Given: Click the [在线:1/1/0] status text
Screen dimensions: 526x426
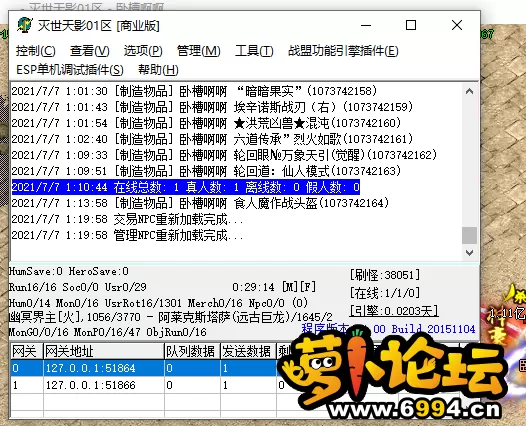Looking at the screenshot, I should tap(384, 293).
